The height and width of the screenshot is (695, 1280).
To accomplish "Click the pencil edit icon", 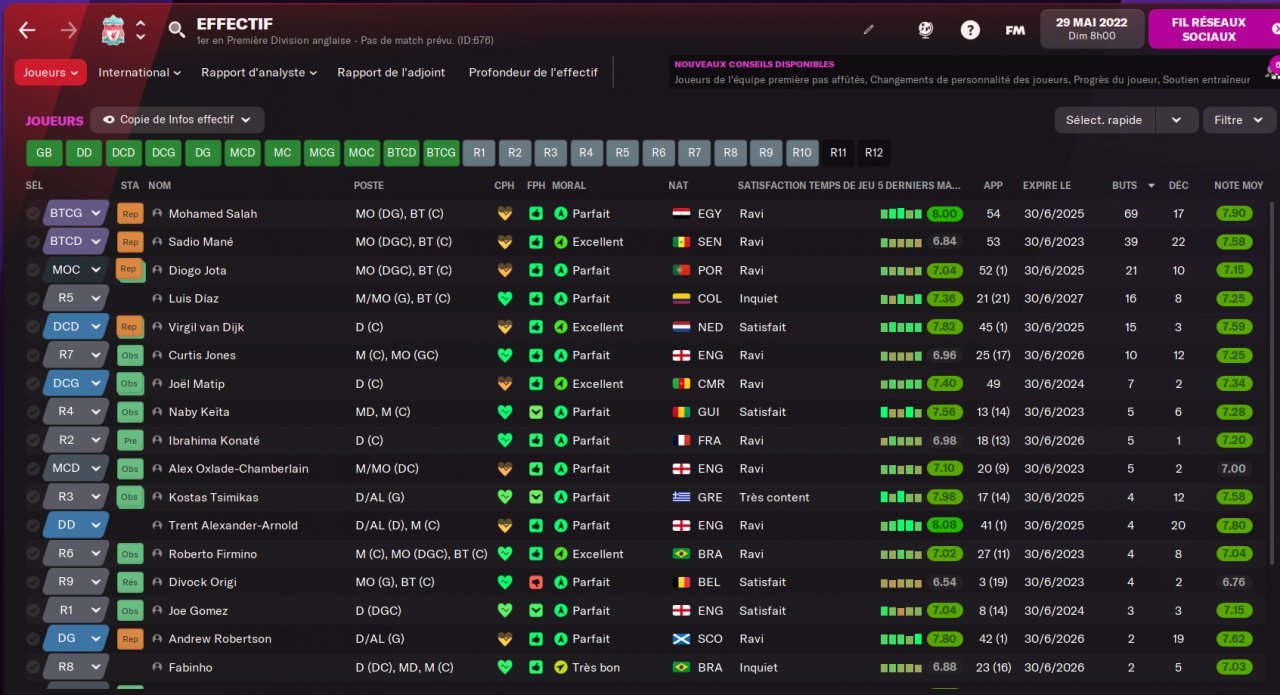I will pos(868,30).
